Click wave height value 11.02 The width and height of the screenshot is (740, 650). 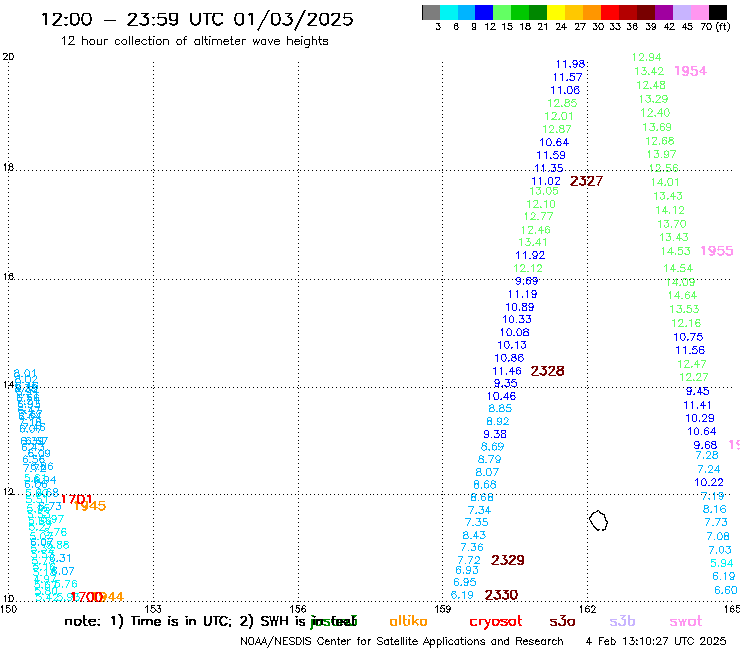546,181
